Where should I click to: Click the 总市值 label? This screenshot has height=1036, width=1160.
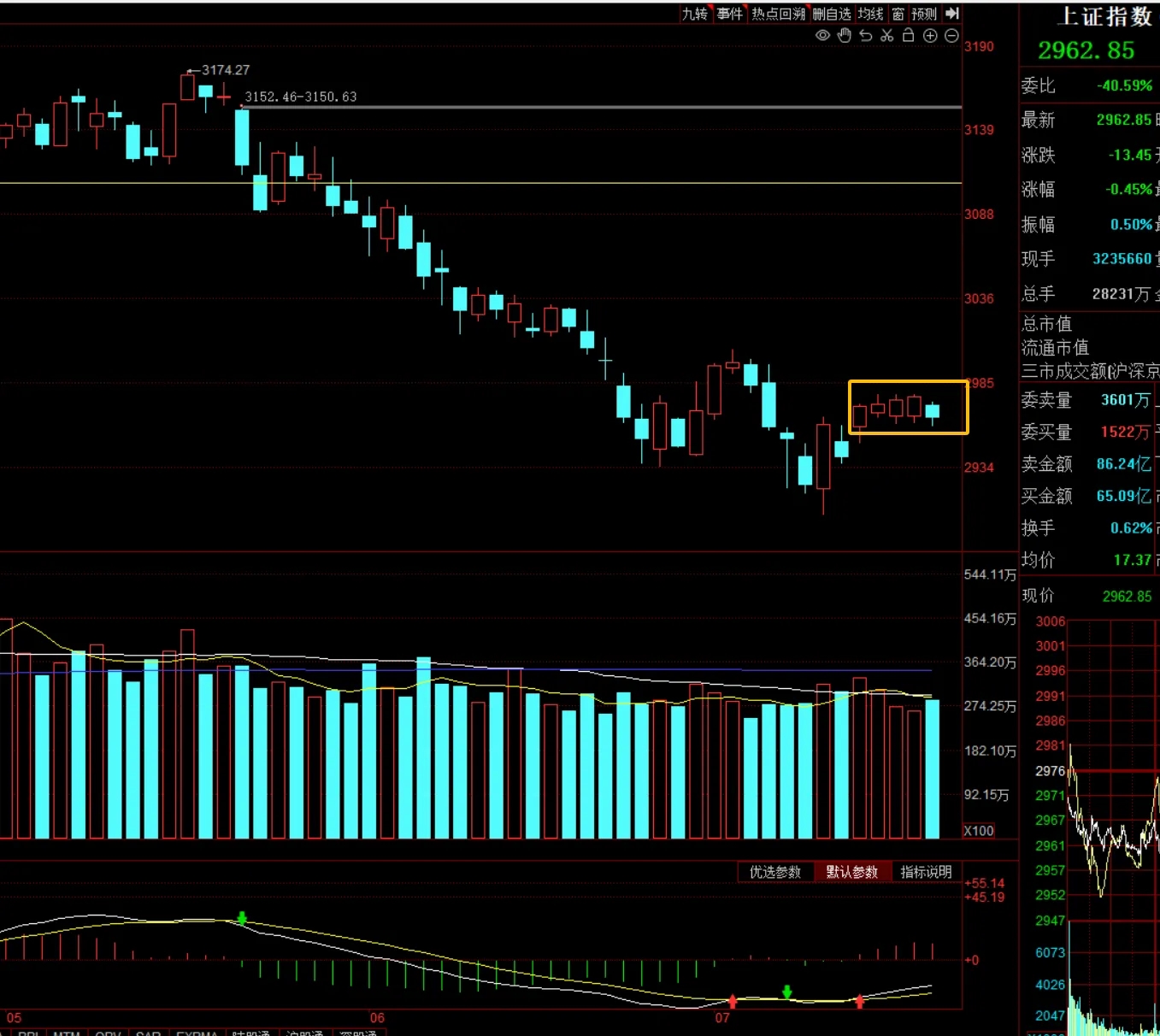pyautogui.click(x=1047, y=323)
